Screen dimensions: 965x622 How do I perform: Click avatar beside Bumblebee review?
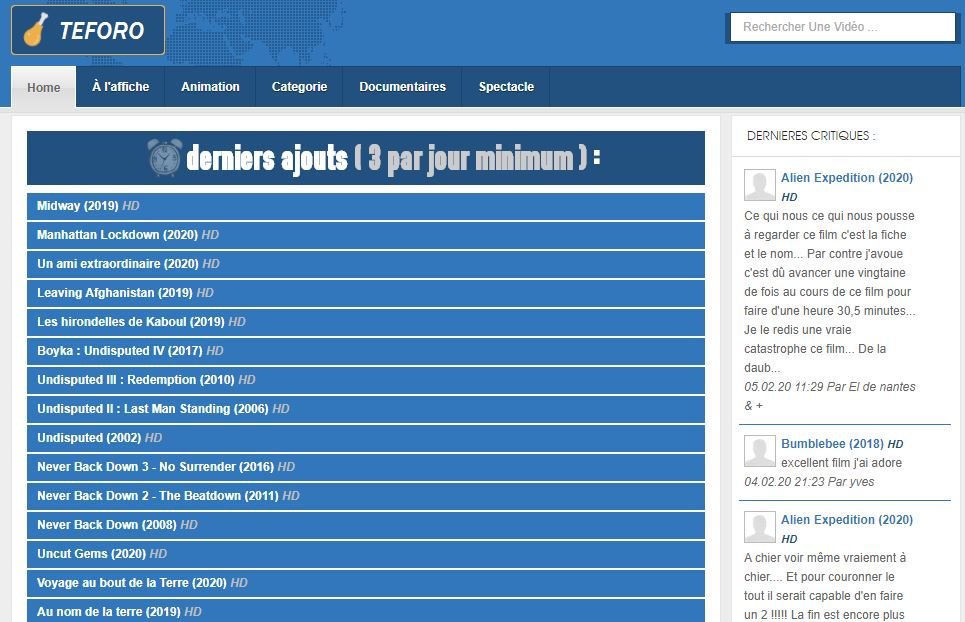760,451
